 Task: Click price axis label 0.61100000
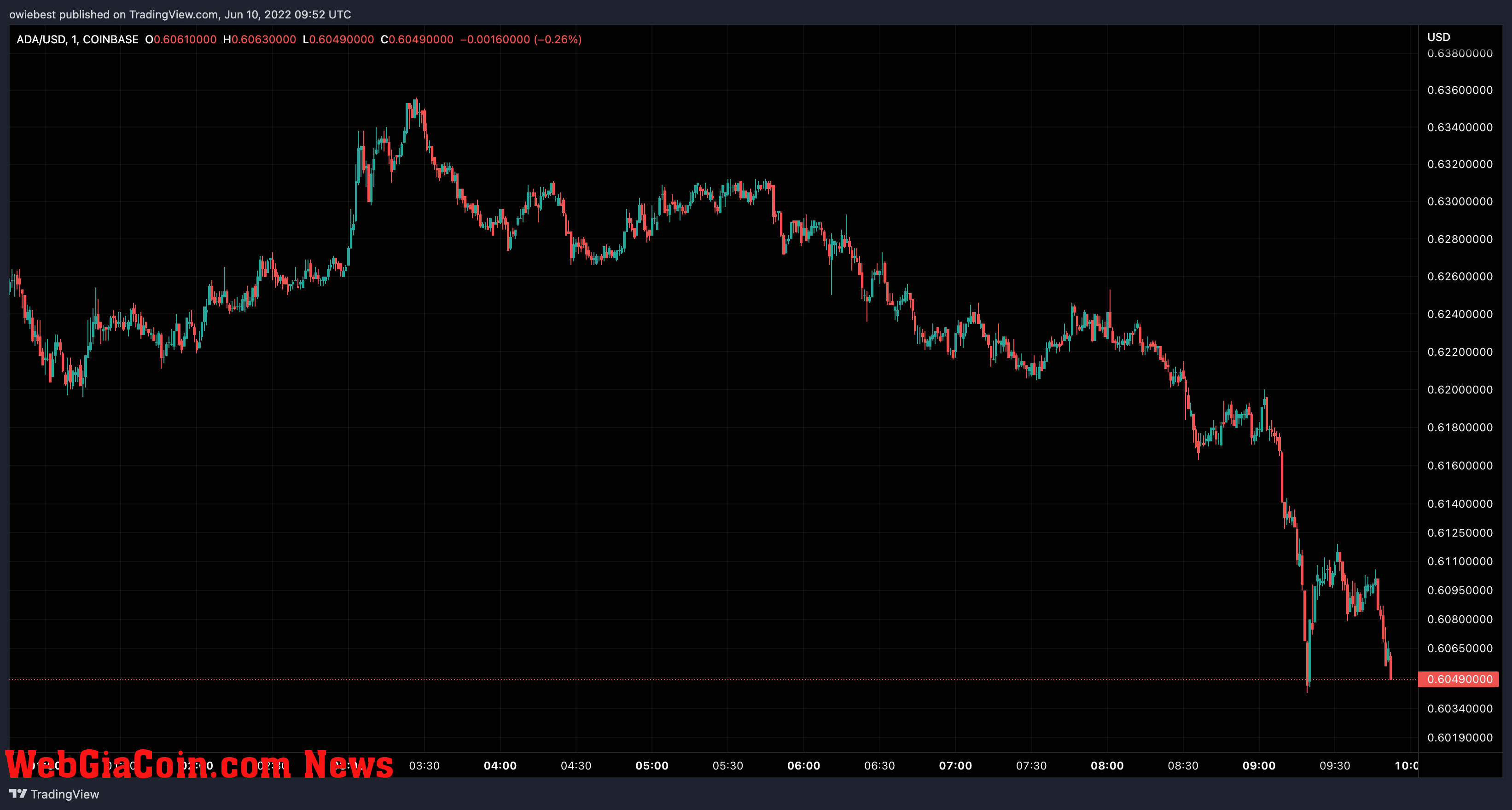click(x=1460, y=561)
